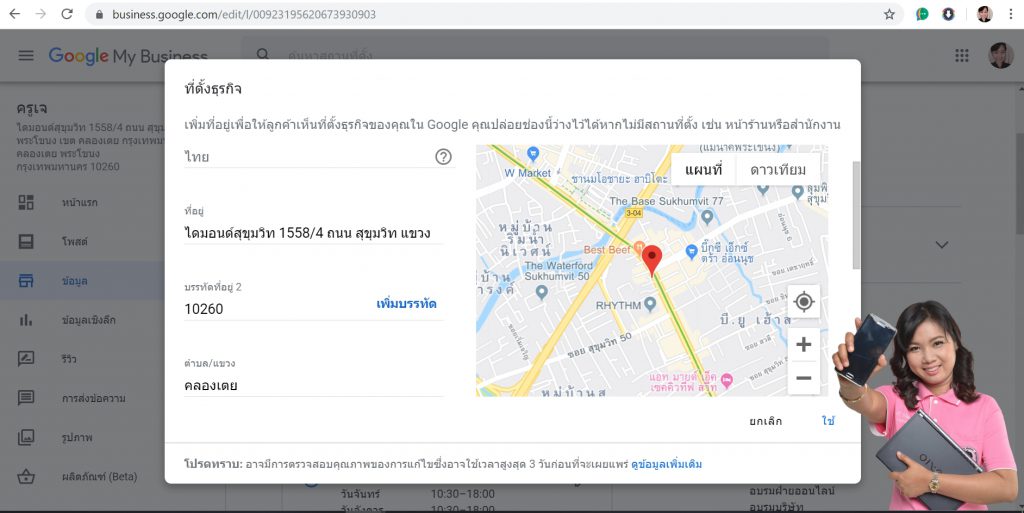Screen dimensions: 1024x513
Task: Click the W Market place marker
Action: (533, 153)
